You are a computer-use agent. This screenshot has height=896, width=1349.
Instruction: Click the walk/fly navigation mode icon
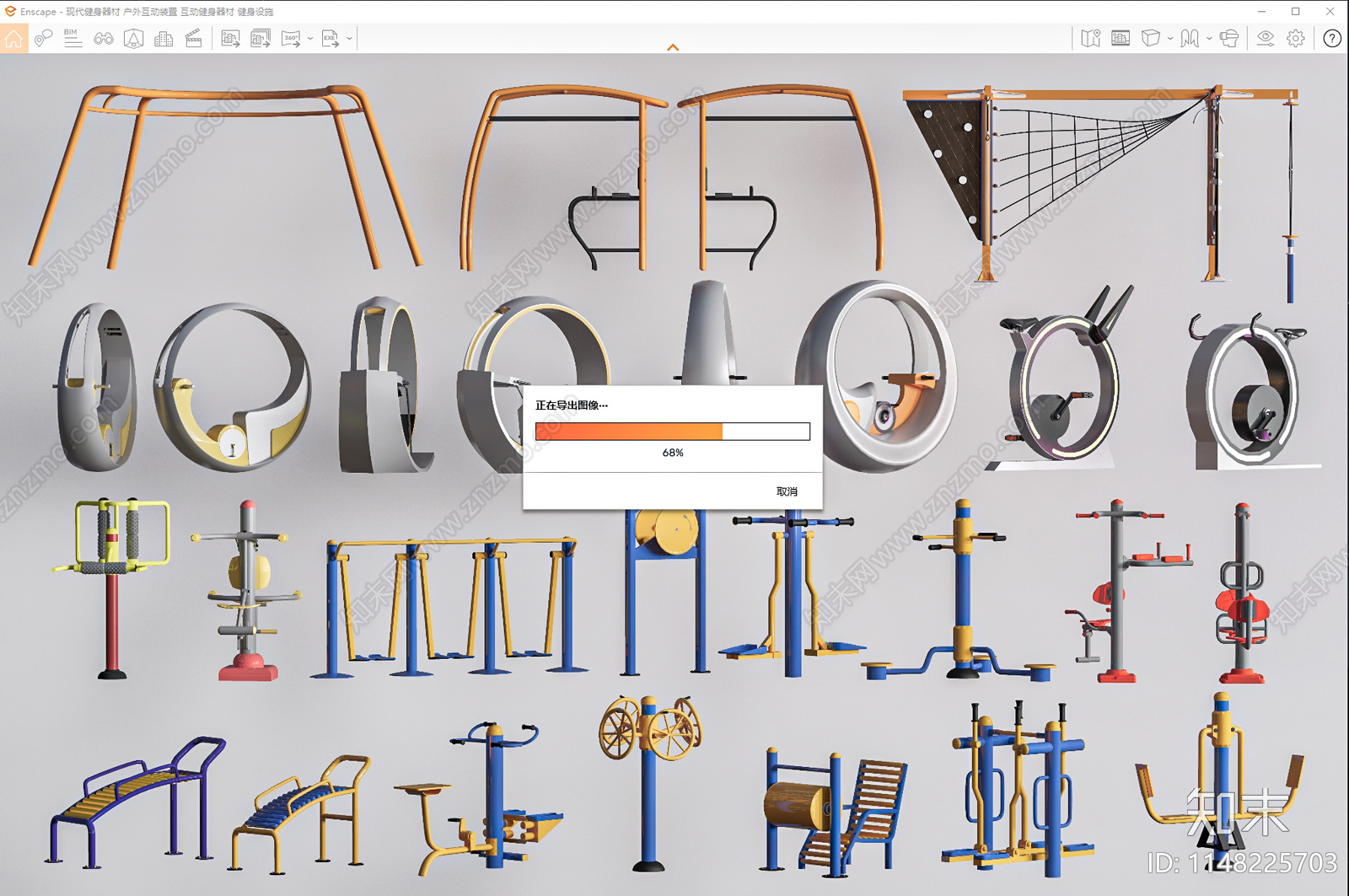(1190, 39)
